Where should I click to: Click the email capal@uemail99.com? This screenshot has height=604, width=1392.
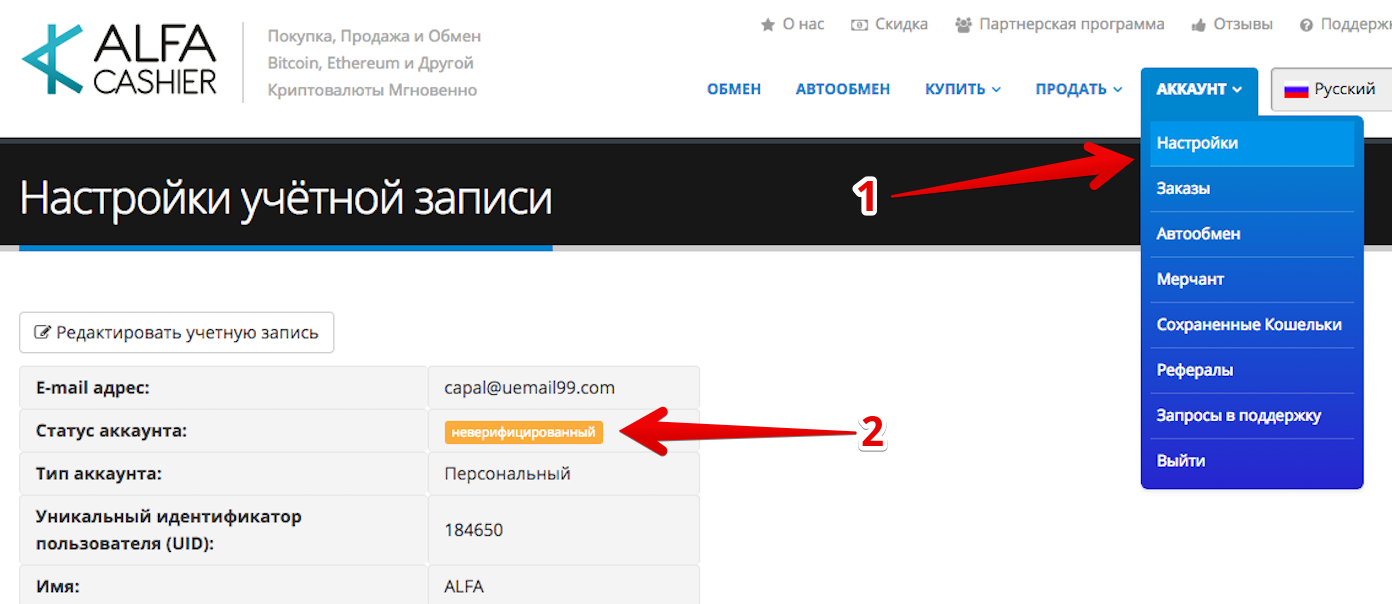coord(529,387)
